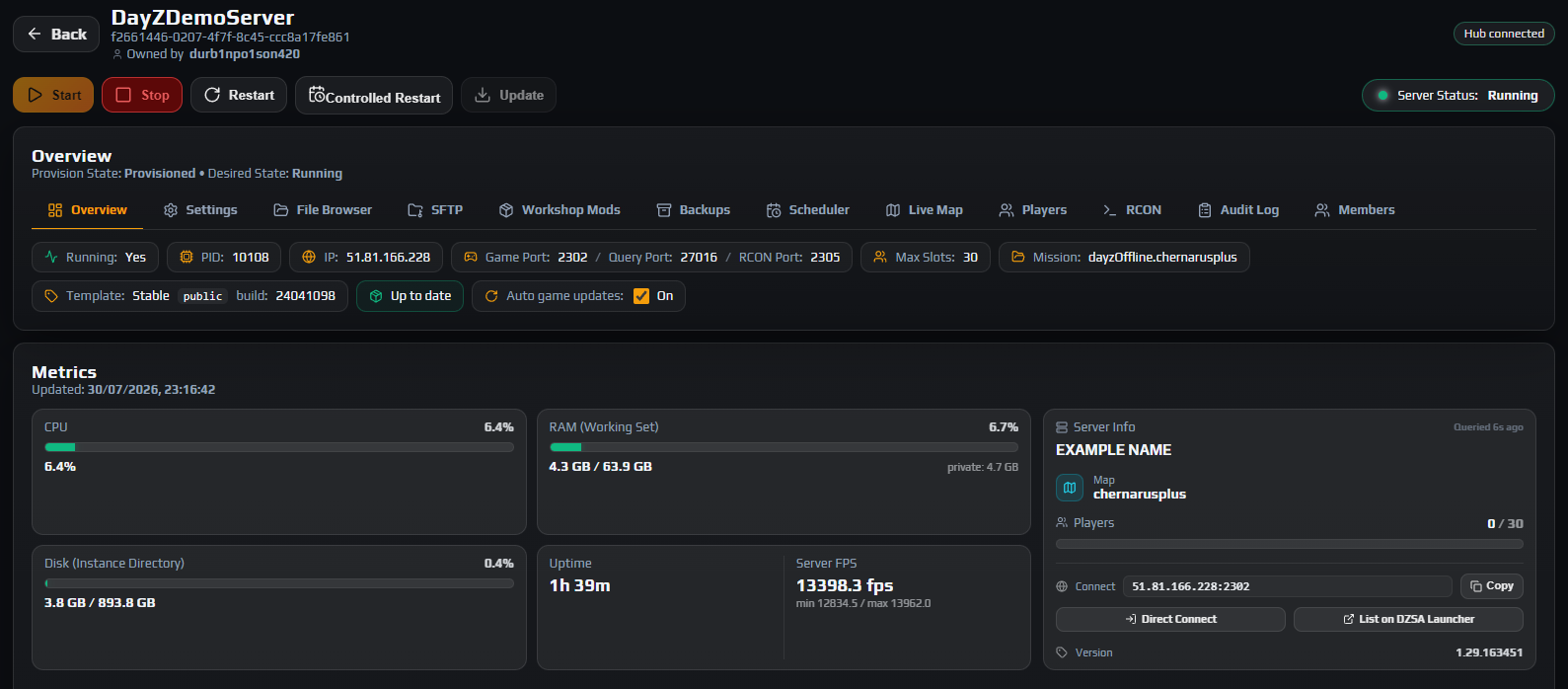Image resolution: width=1568 pixels, height=689 pixels.
Task: Open the Live Map tab
Action: [925, 210]
